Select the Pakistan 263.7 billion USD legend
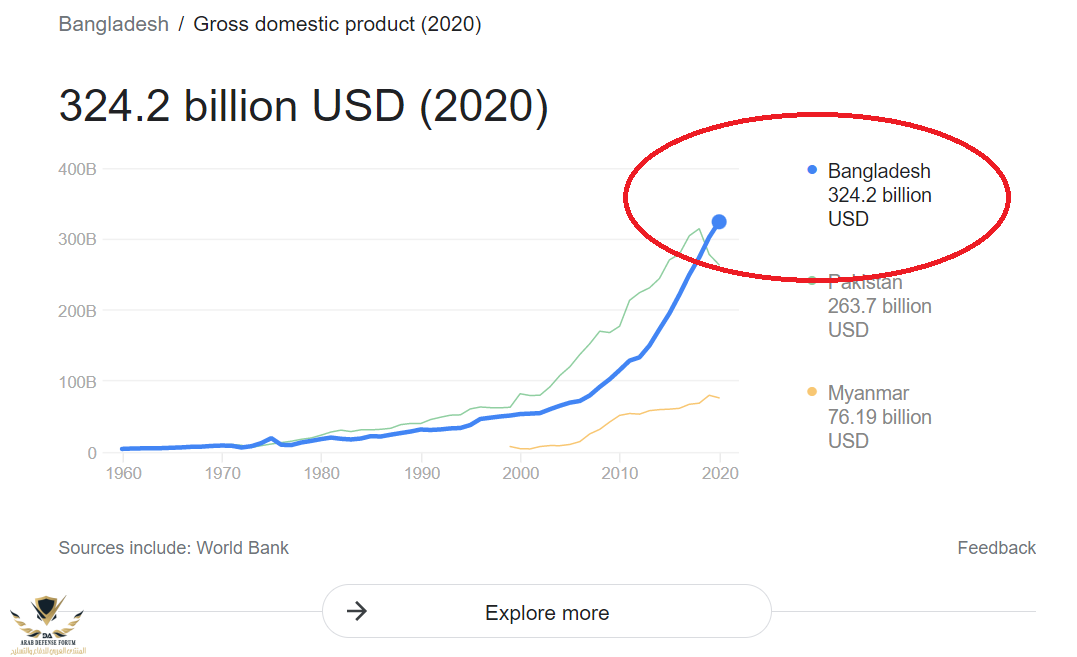 coord(879,306)
